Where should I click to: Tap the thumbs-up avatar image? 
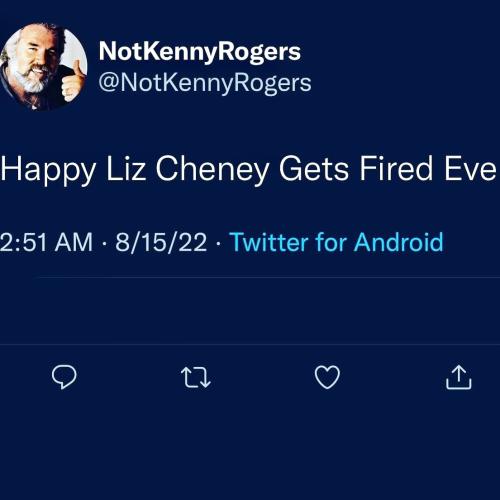43,67
